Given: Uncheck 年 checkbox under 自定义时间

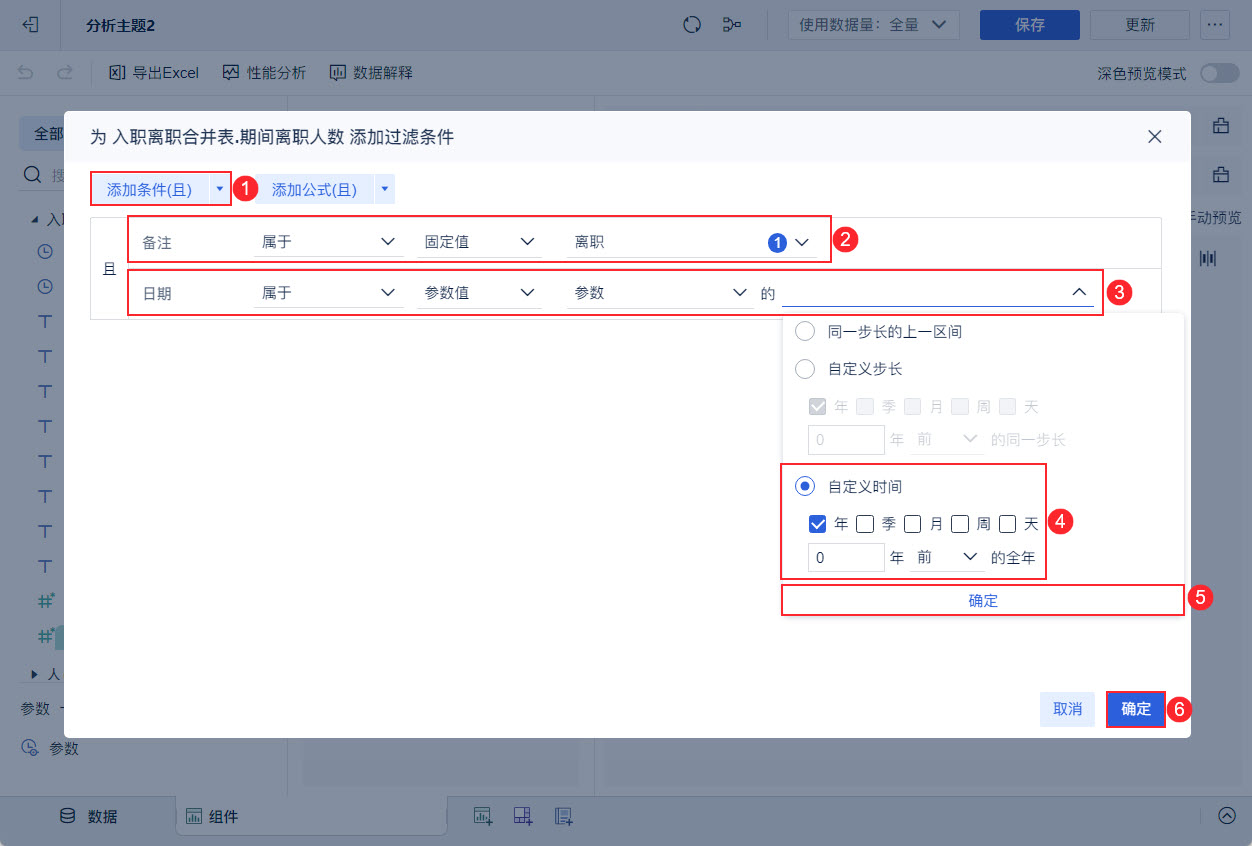Looking at the screenshot, I should [817, 524].
